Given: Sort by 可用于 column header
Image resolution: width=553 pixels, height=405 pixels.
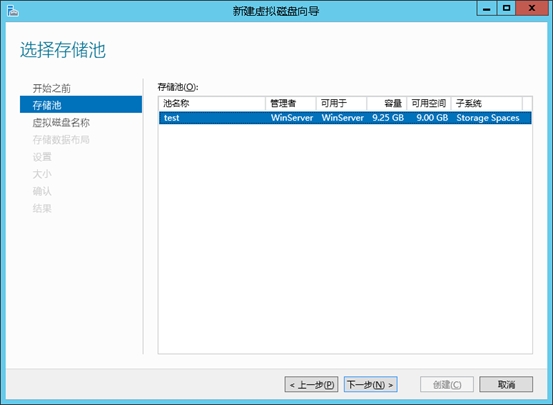Looking at the screenshot, I should pyautogui.click(x=341, y=103).
